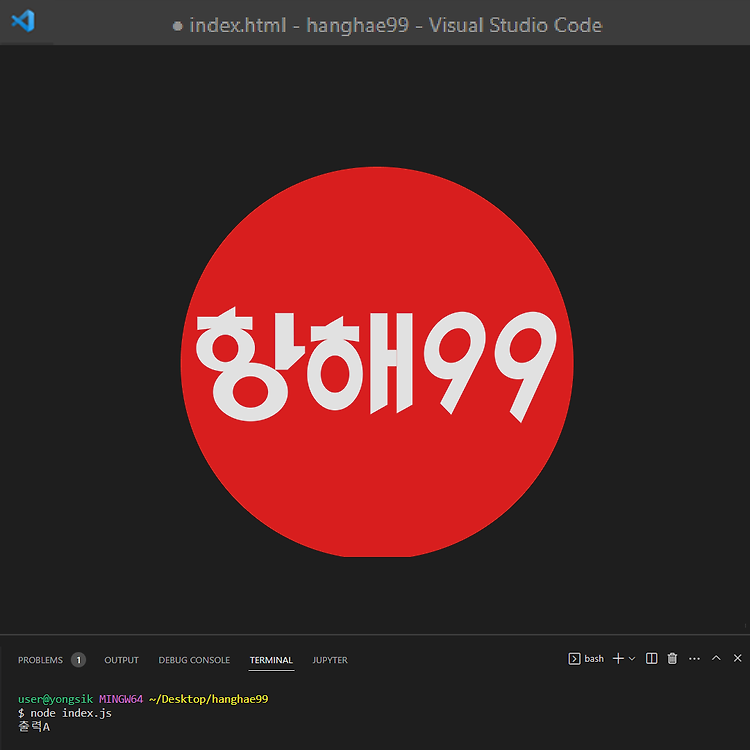Click the 'node index.js' command line
Screen dimensions: 750x750
click(x=71, y=713)
